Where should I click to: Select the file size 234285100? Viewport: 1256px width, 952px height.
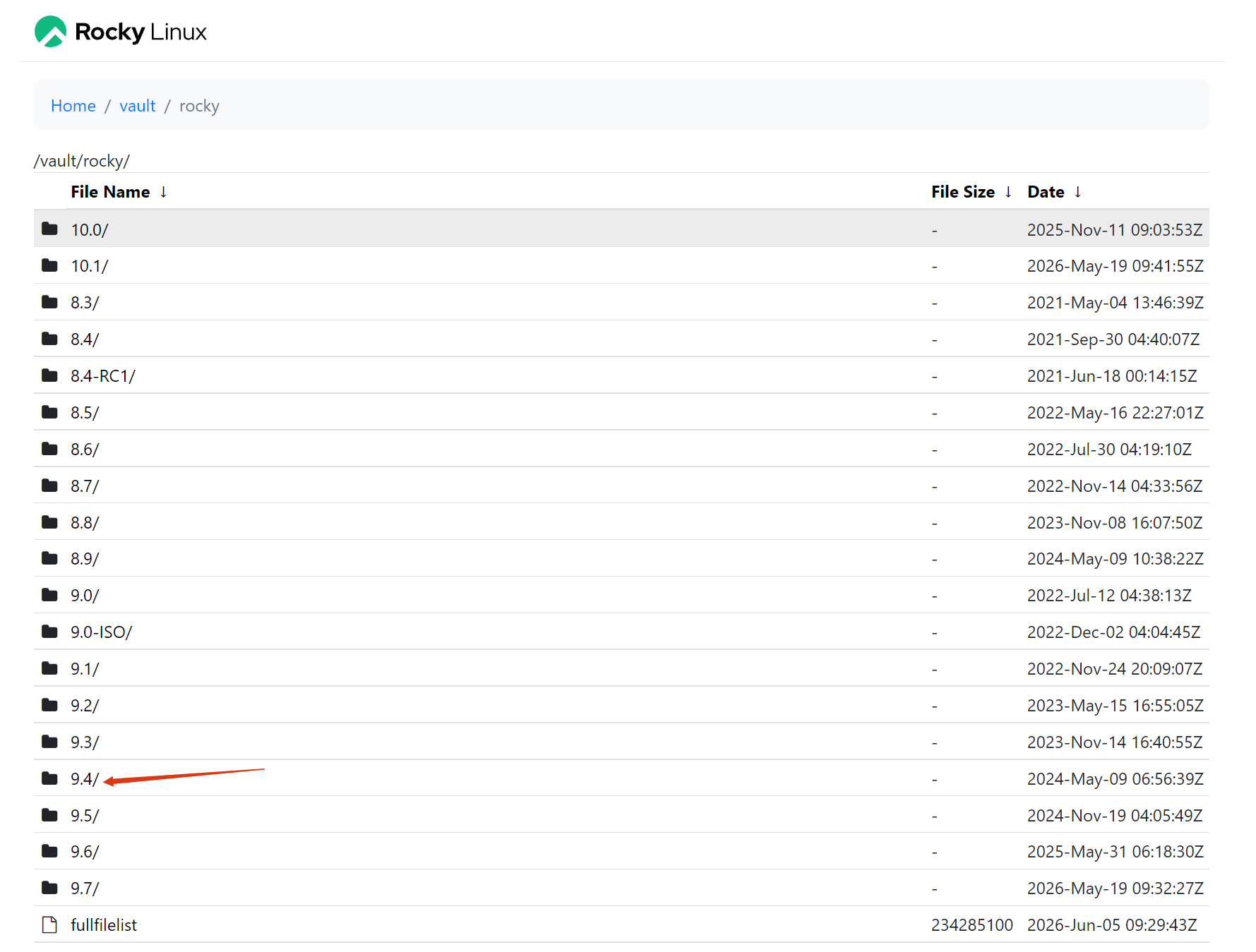pos(972,925)
